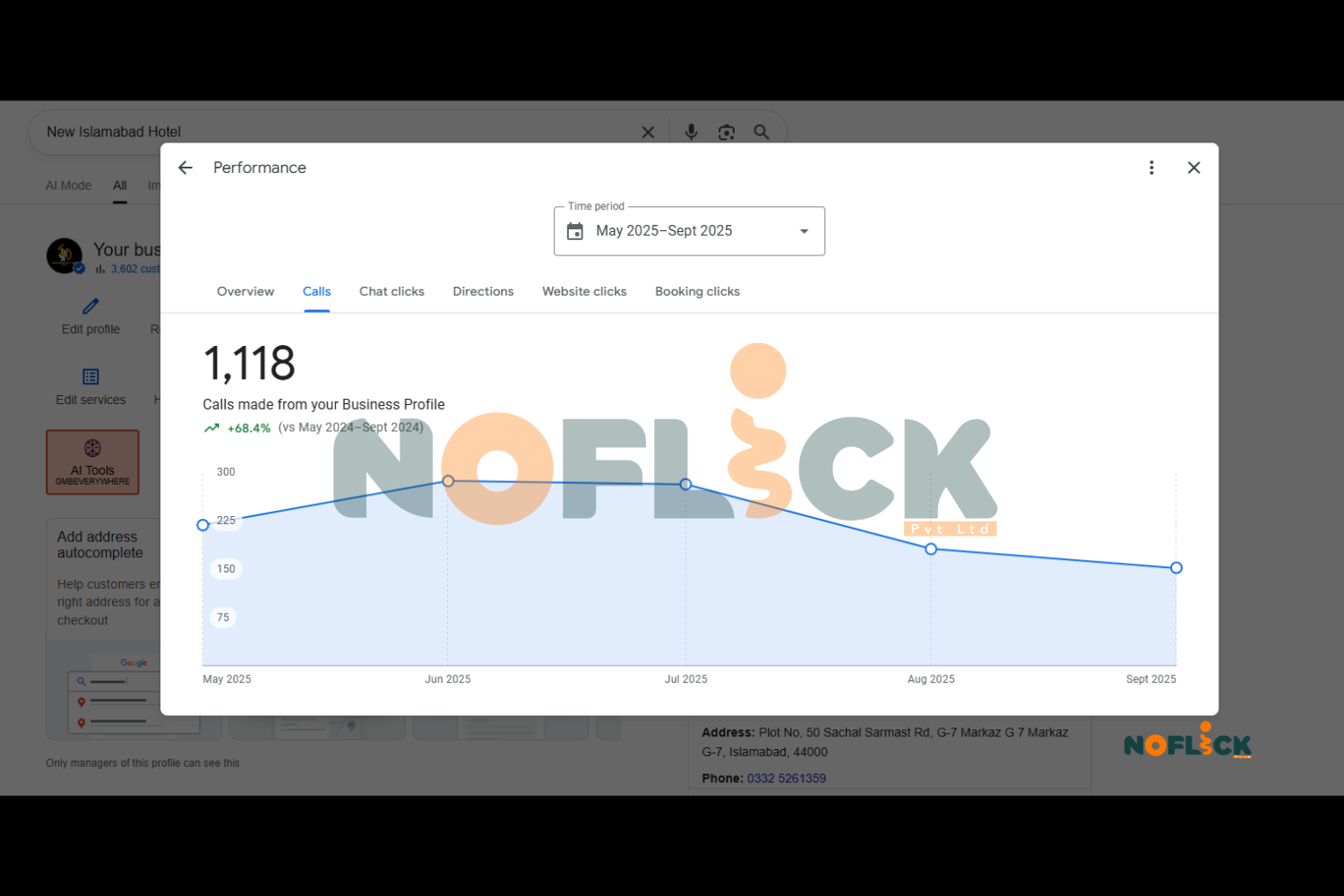Image resolution: width=1344 pixels, height=896 pixels.
Task: Click the Edit services label
Action: [90, 401]
